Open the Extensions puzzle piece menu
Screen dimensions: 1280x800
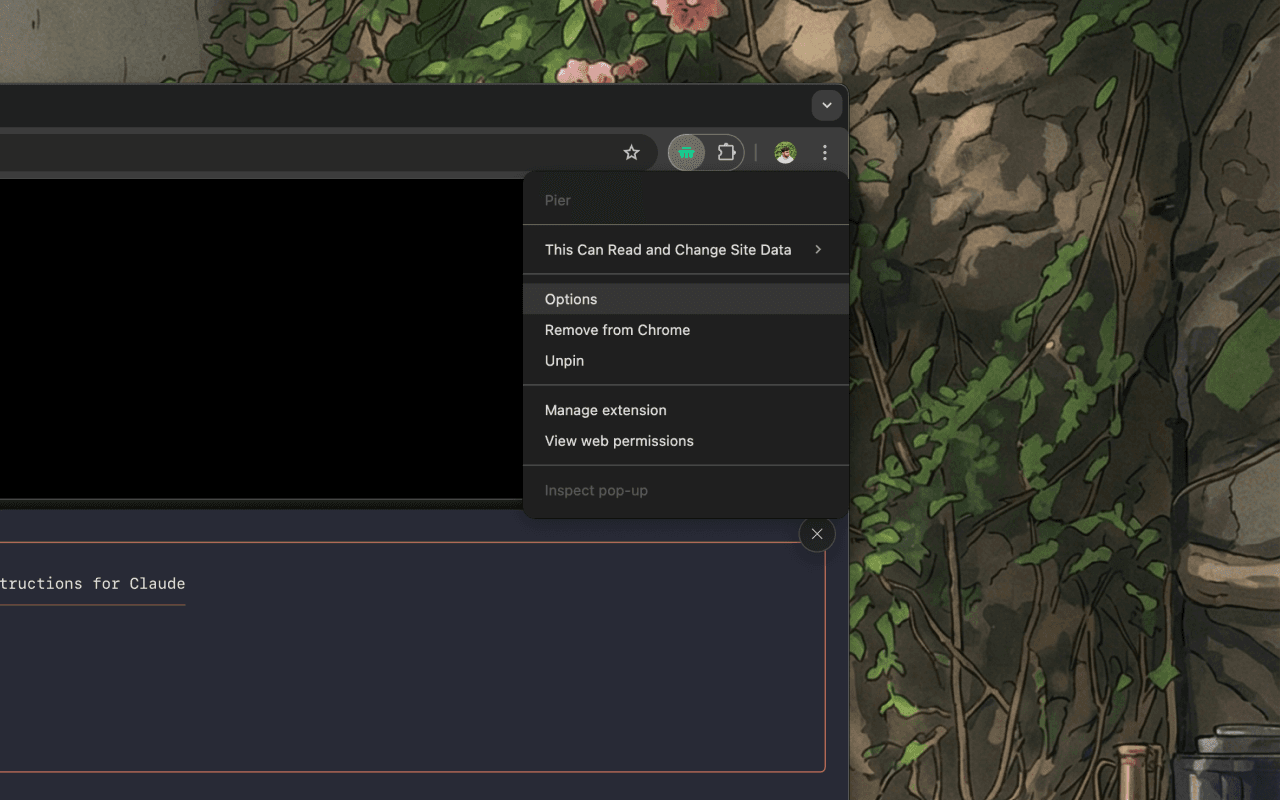[726, 152]
